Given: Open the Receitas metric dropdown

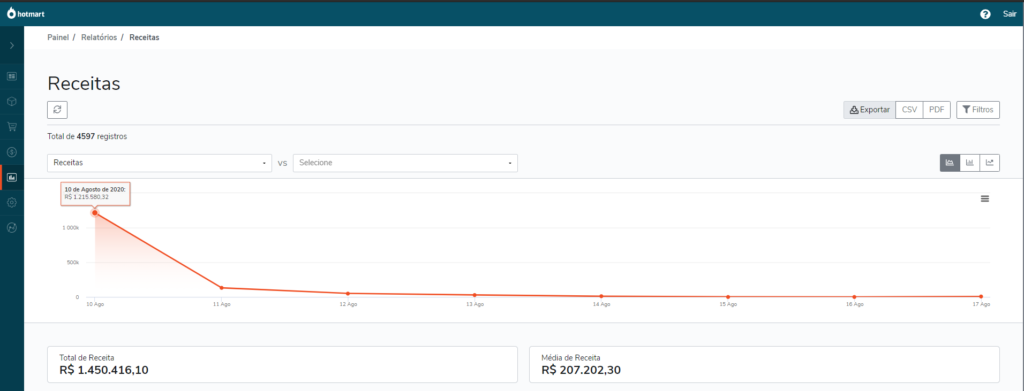Looking at the screenshot, I should click(x=160, y=163).
